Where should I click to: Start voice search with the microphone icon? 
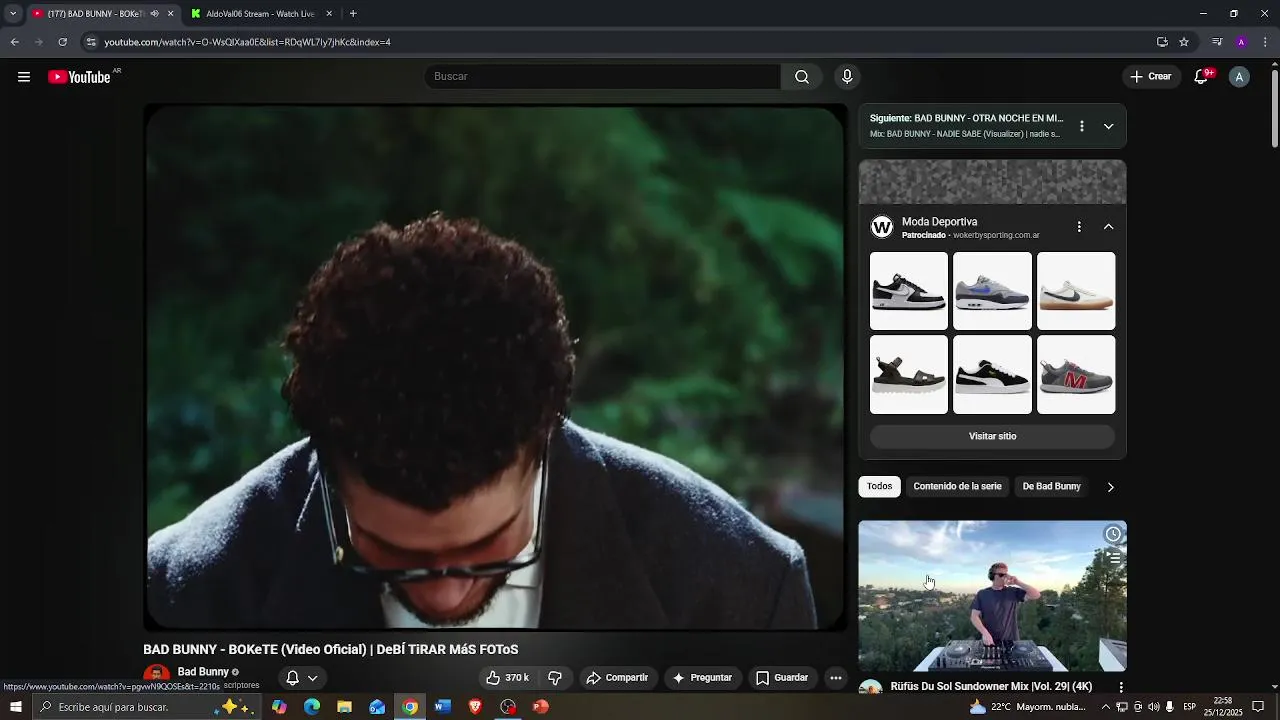click(x=847, y=77)
